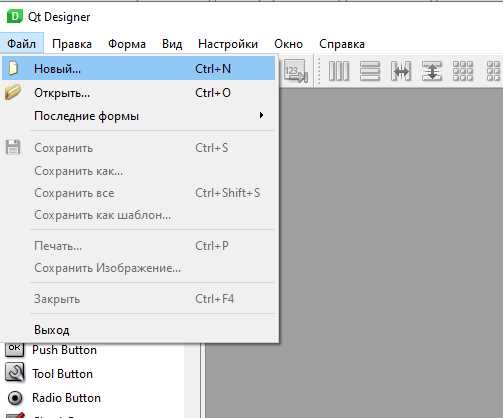
Task: Choose Открыть... menu entry
Action: pos(139,93)
